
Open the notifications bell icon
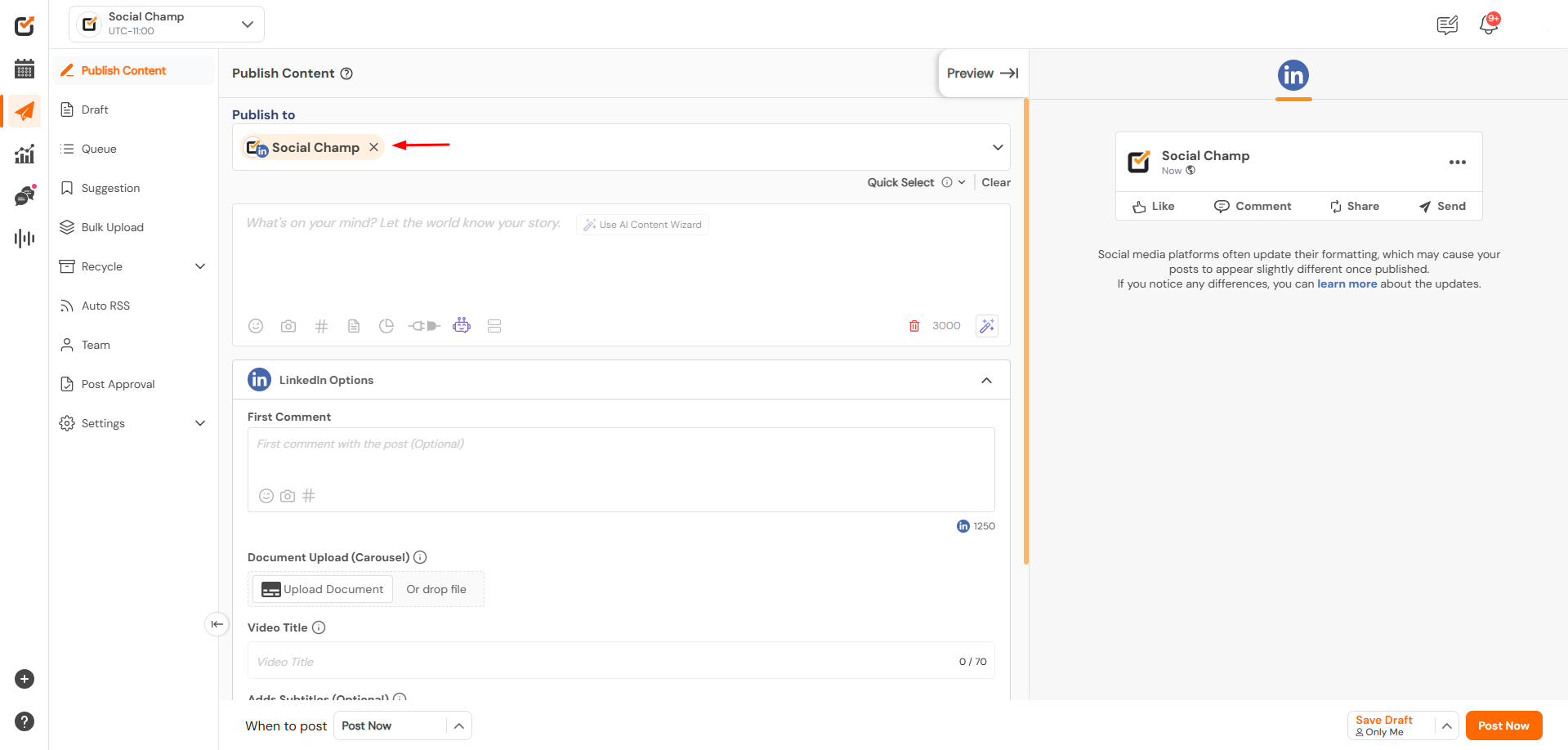pyautogui.click(x=1490, y=25)
